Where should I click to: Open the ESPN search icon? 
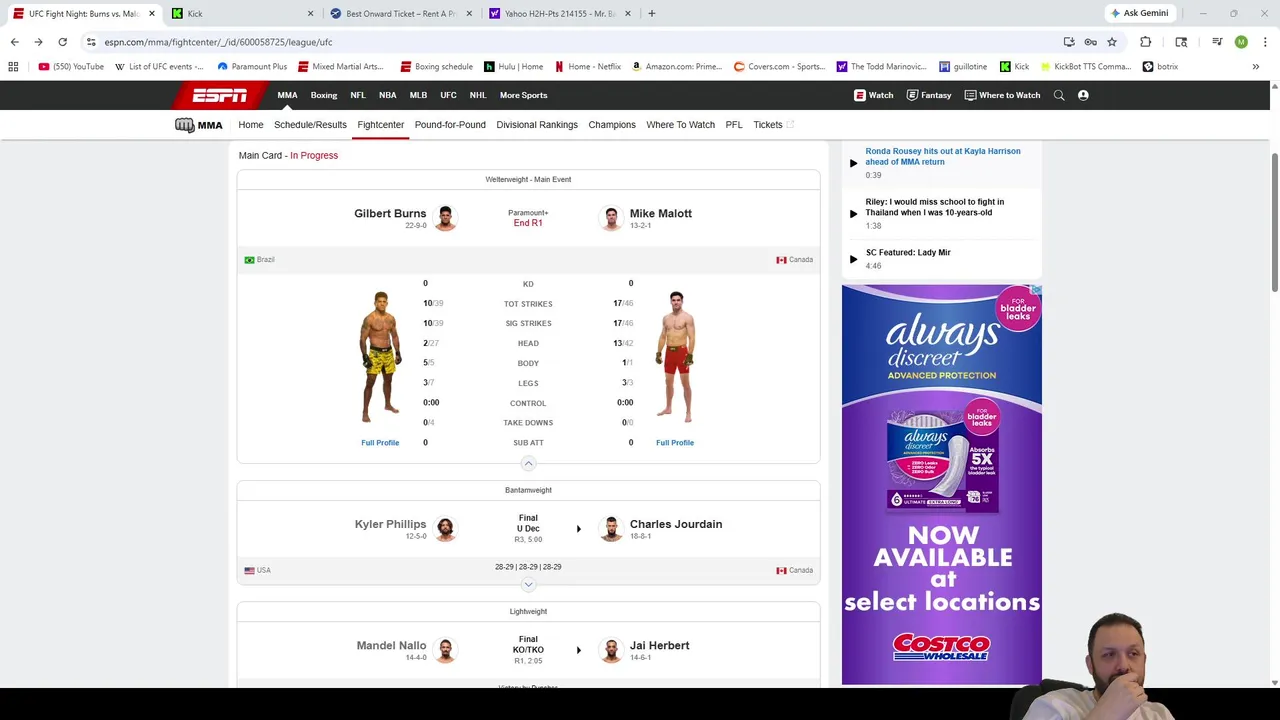point(1059,95)
